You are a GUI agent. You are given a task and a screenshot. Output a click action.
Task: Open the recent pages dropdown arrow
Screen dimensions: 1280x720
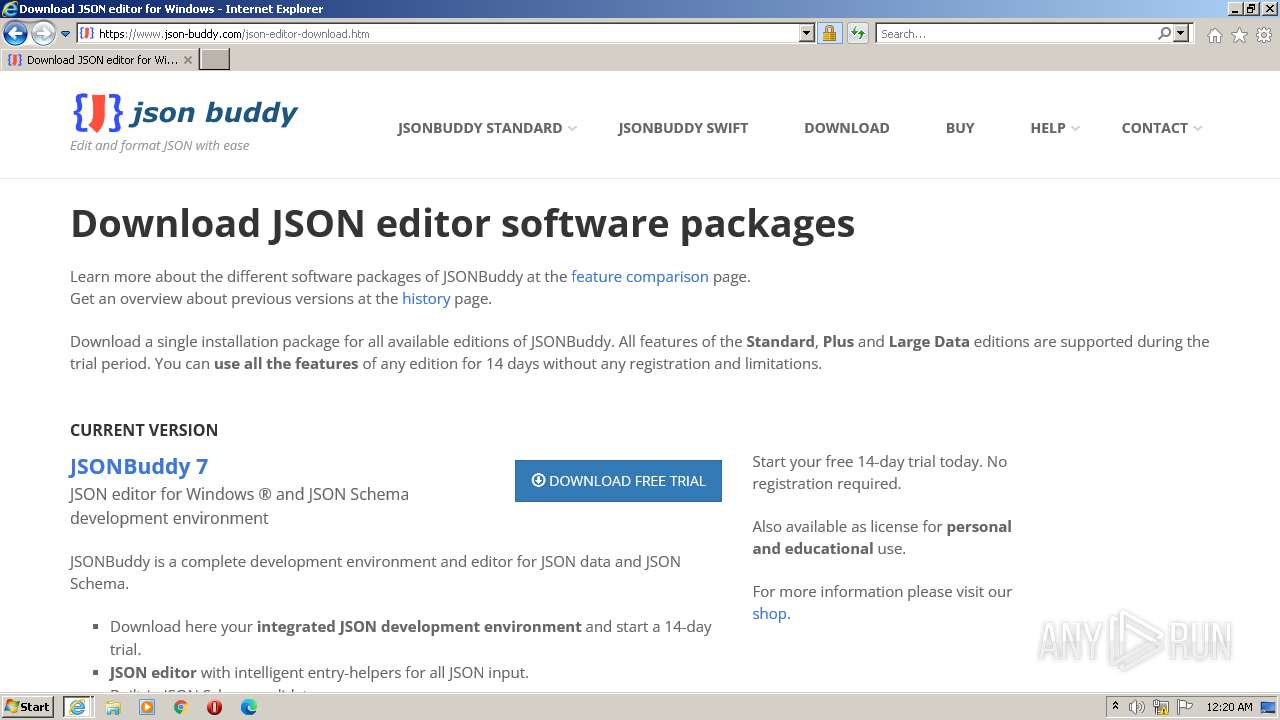pos(66,34)
